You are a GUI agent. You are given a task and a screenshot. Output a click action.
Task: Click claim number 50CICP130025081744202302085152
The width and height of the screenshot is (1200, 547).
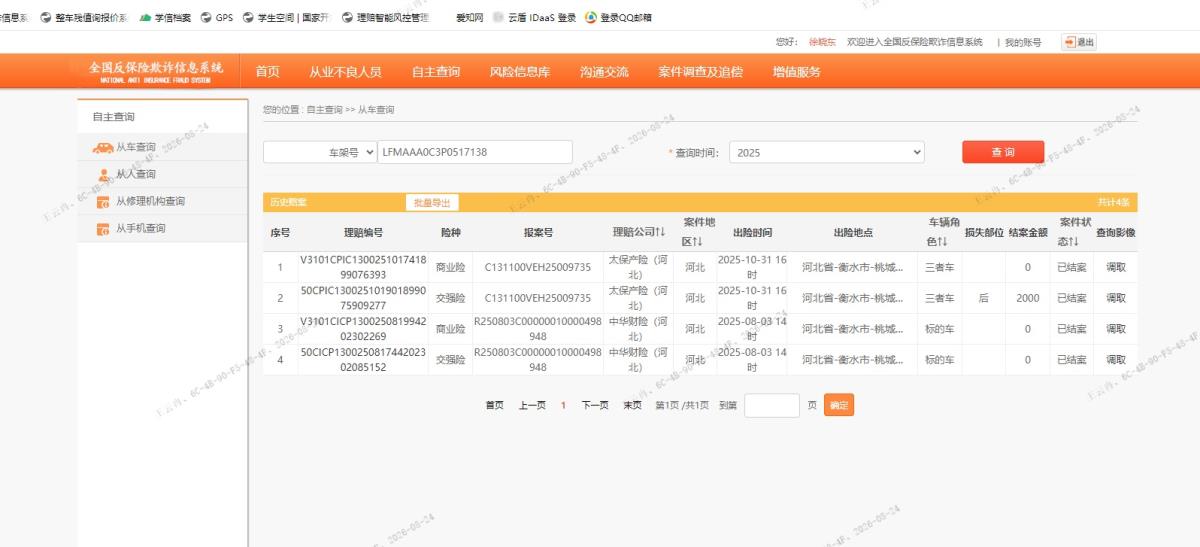pos(363,359)
